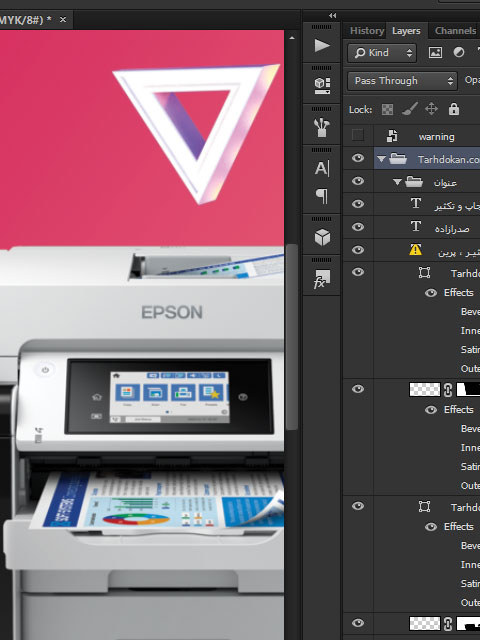
Task: Click the Lock all padlock icon
Action: (x=453, y=109)
